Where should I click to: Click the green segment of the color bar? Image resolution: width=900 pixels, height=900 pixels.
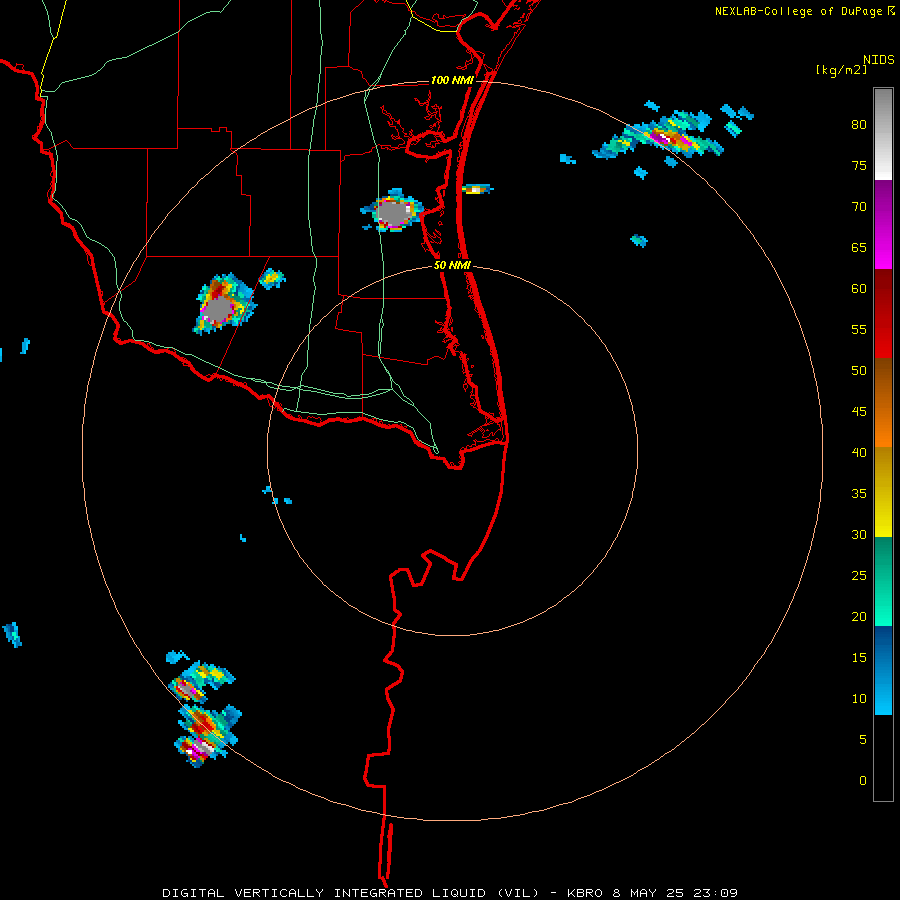point(883,581)
